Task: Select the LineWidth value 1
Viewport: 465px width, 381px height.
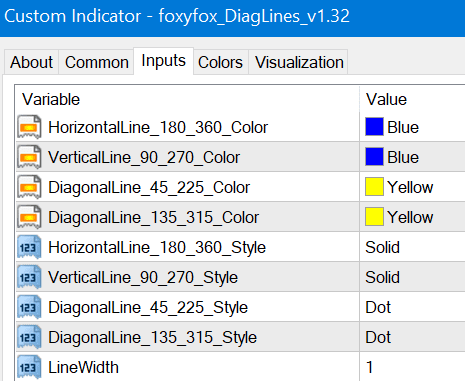Action: (x=369, y=367)
